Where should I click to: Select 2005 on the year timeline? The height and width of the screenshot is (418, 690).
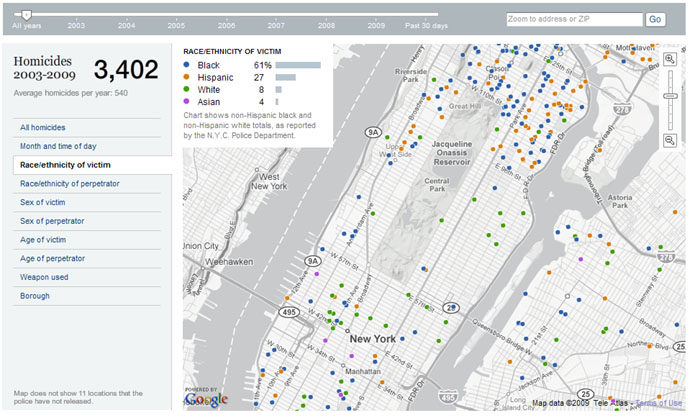click(177, 24)
